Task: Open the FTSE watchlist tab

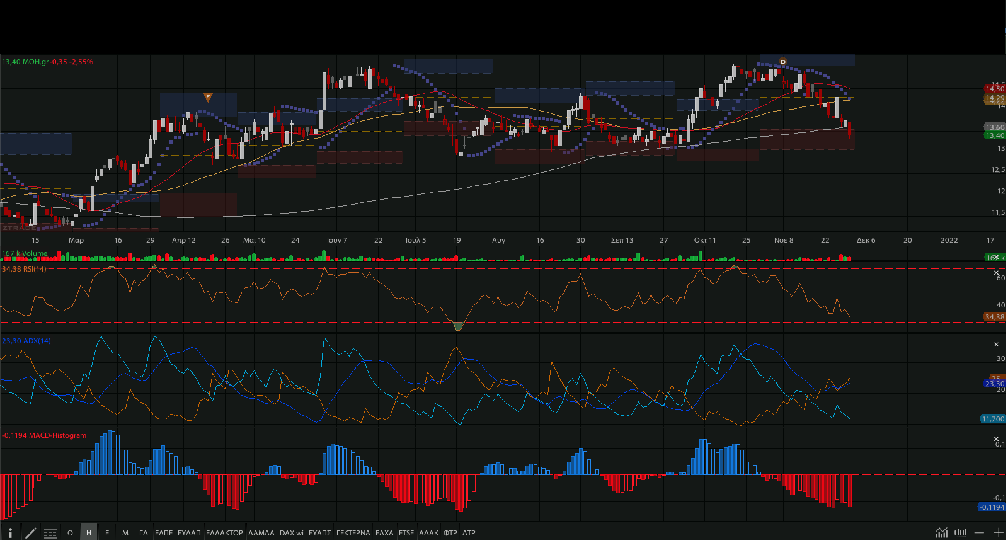Action: pos(406,533)
